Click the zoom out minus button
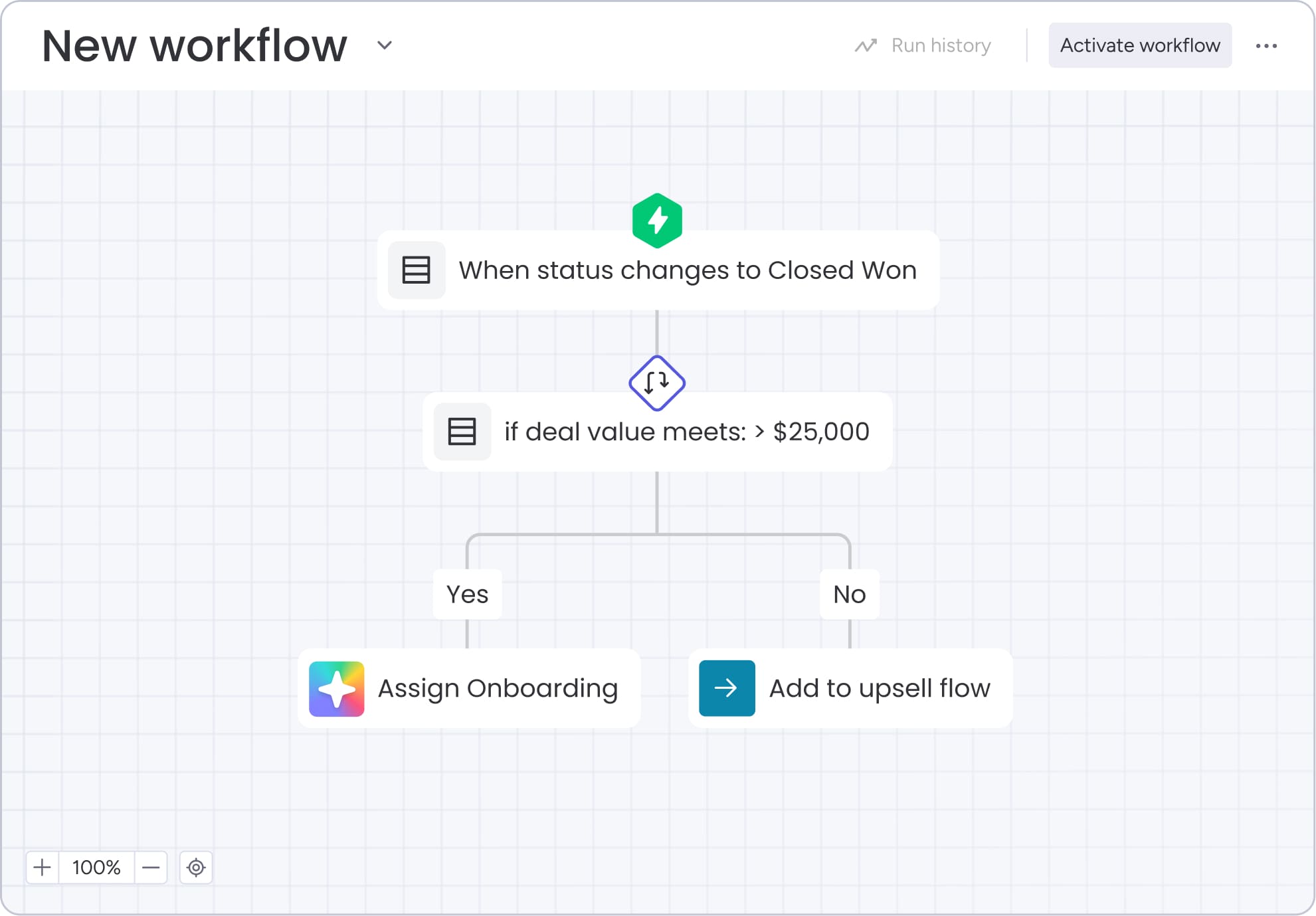This screenshot has width=1316, height=916. pos(150,868)
